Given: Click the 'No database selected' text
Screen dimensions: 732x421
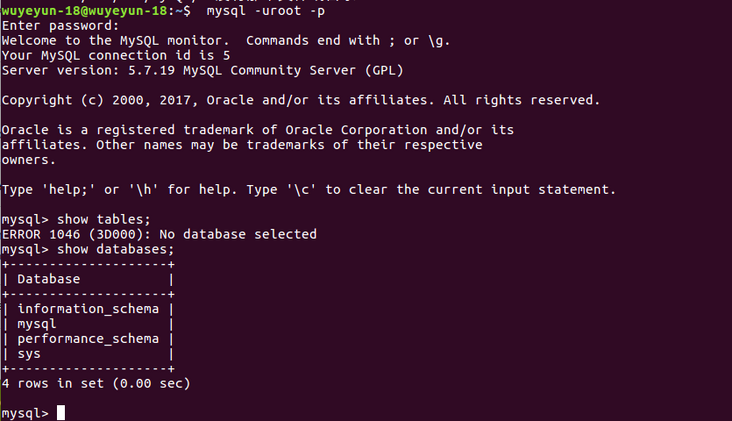Looking at the screenshot, I should (x=238, y=234).
